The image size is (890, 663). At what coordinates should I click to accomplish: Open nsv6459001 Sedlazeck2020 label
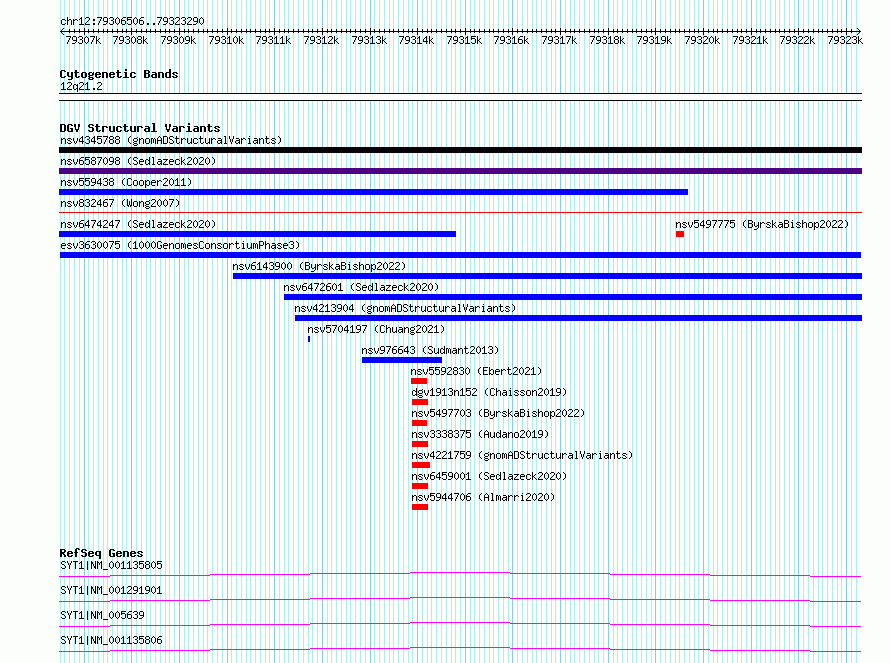(489, 476)
